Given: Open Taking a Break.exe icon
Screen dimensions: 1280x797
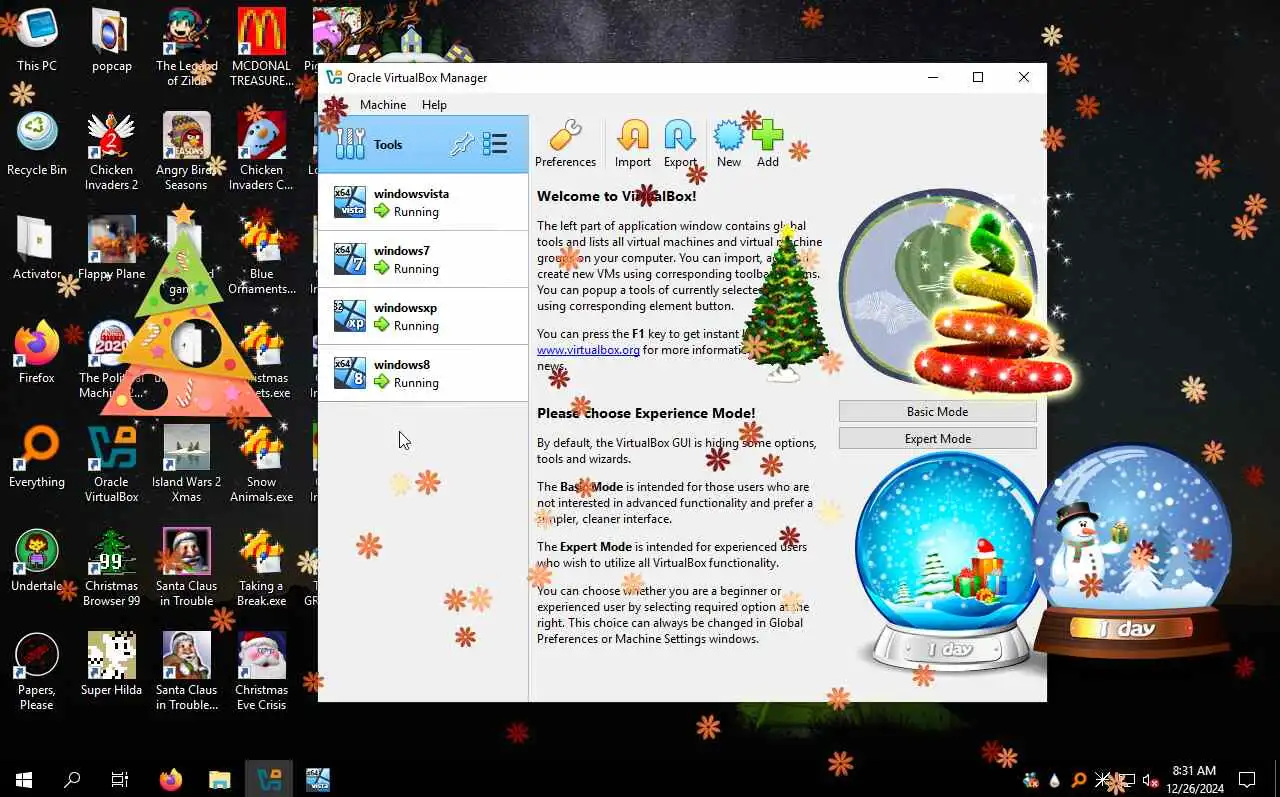Looking at the screenshot, I should 262,568.
